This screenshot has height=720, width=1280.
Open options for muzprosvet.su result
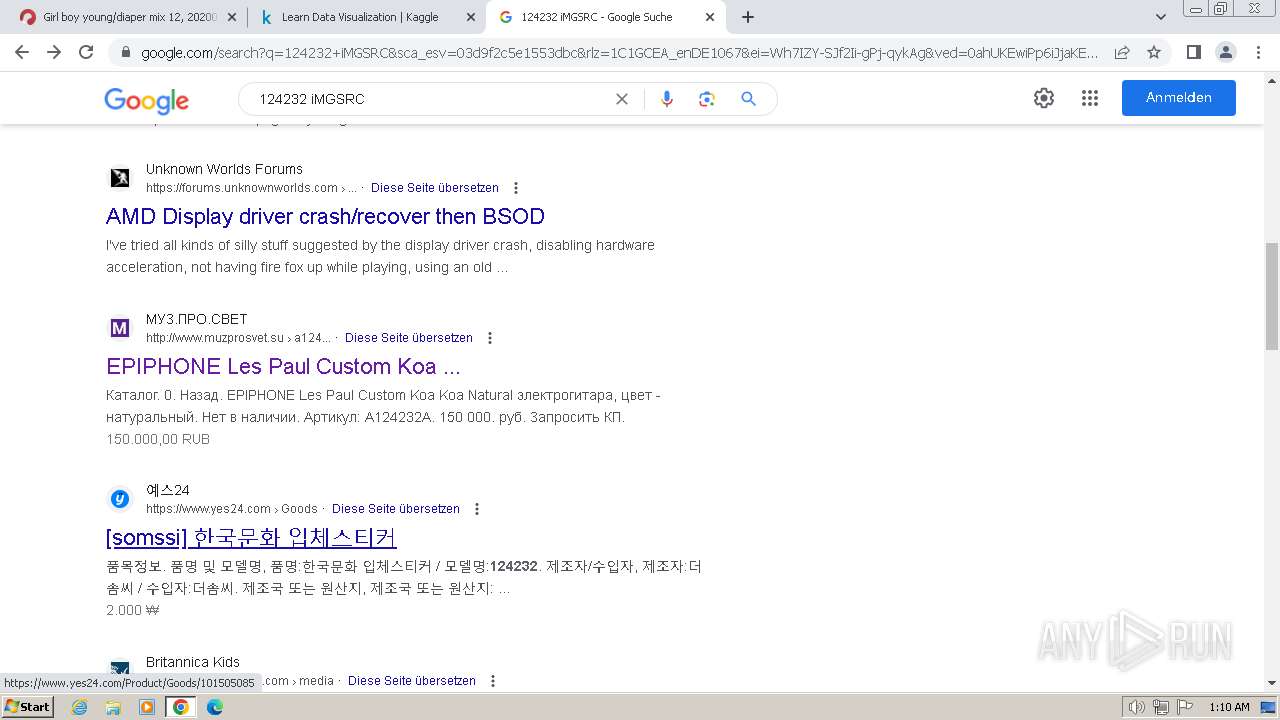(490, 338)
